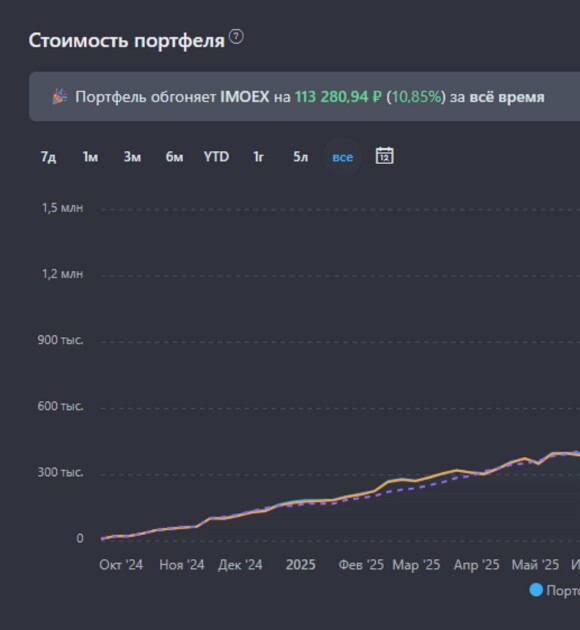Choose the 1г period

click(x=258, y=157)
